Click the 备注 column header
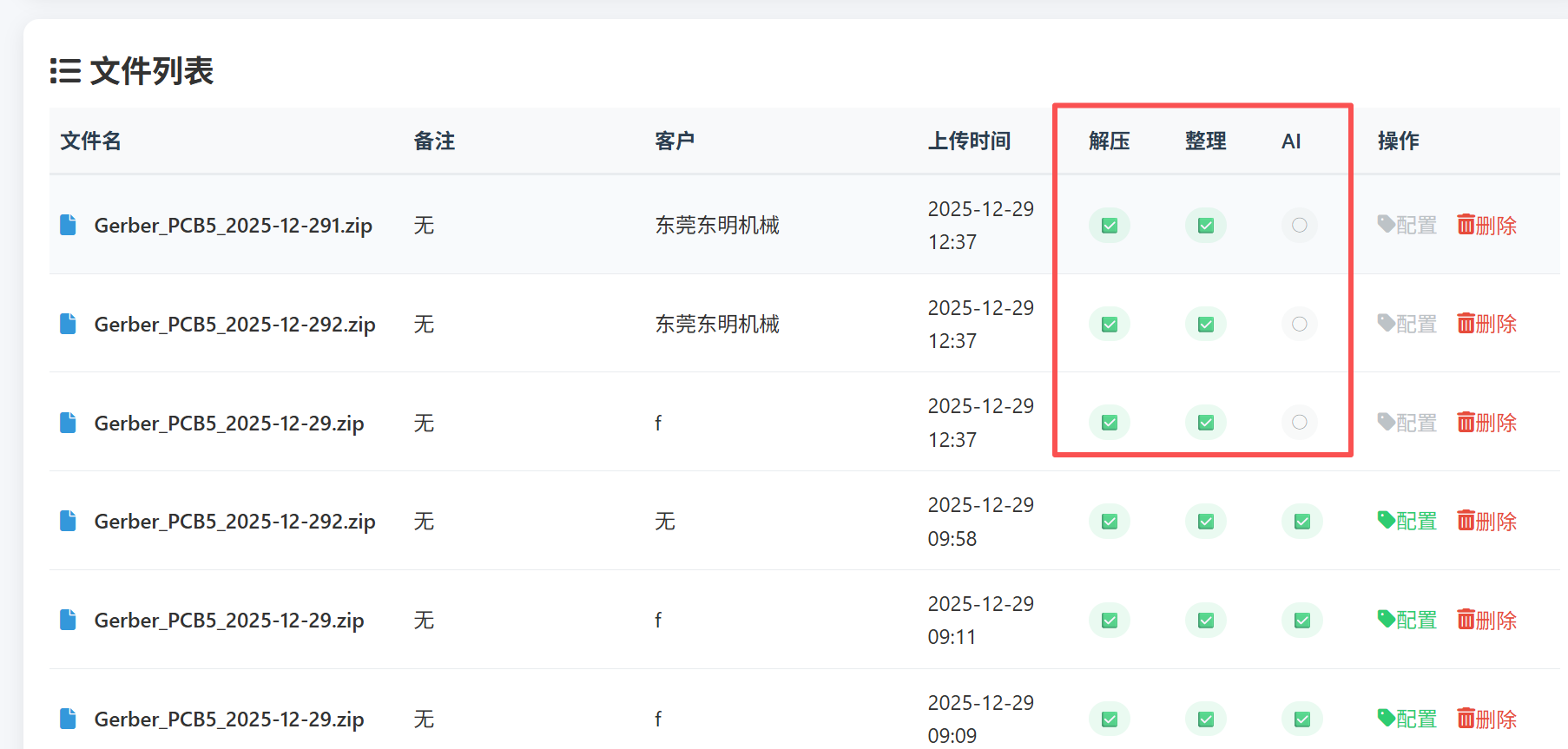Image resolution: width=1568 pixels, height=749 pixels. [x=434, y=141]
